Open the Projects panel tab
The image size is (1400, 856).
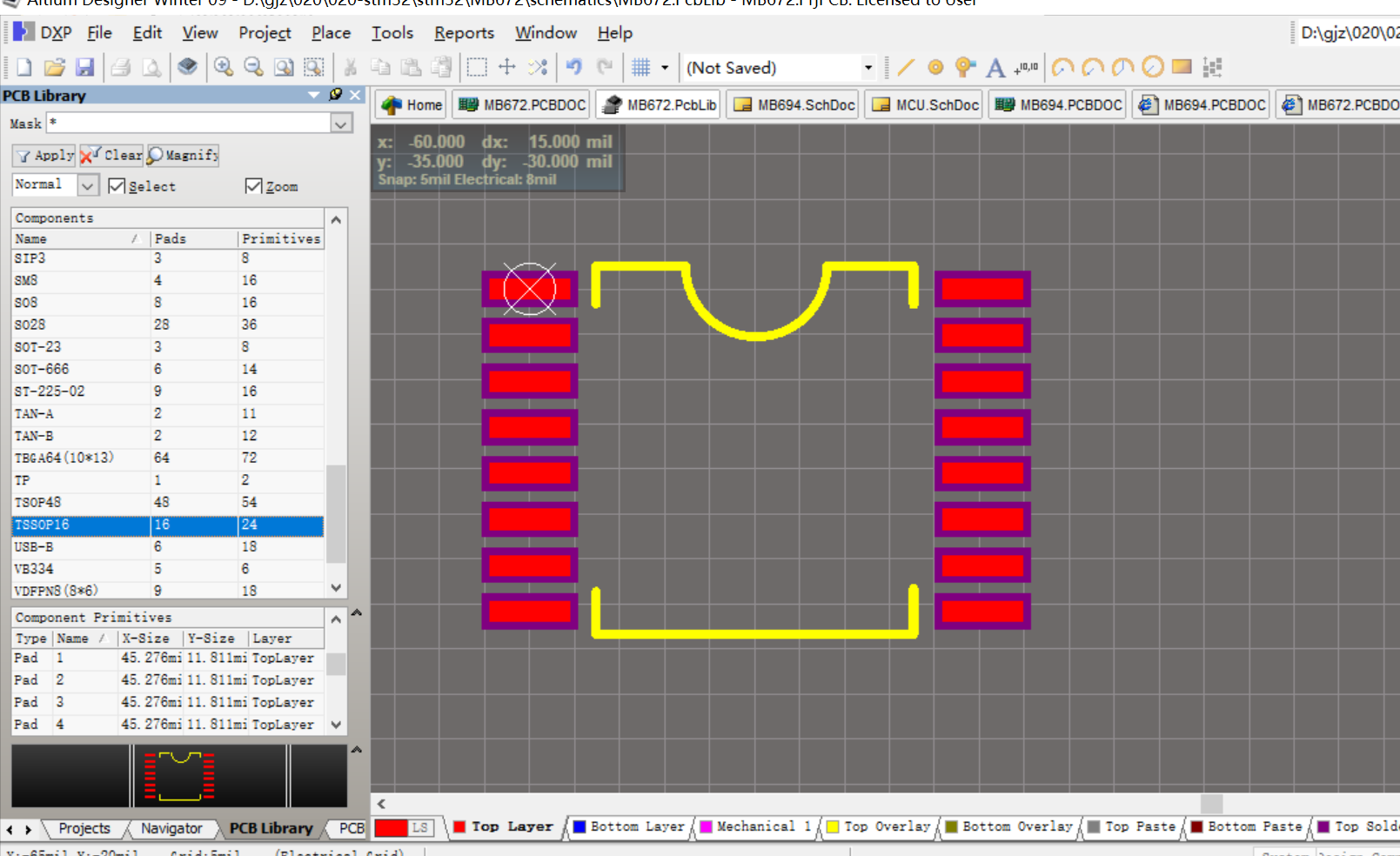(84, 828)
